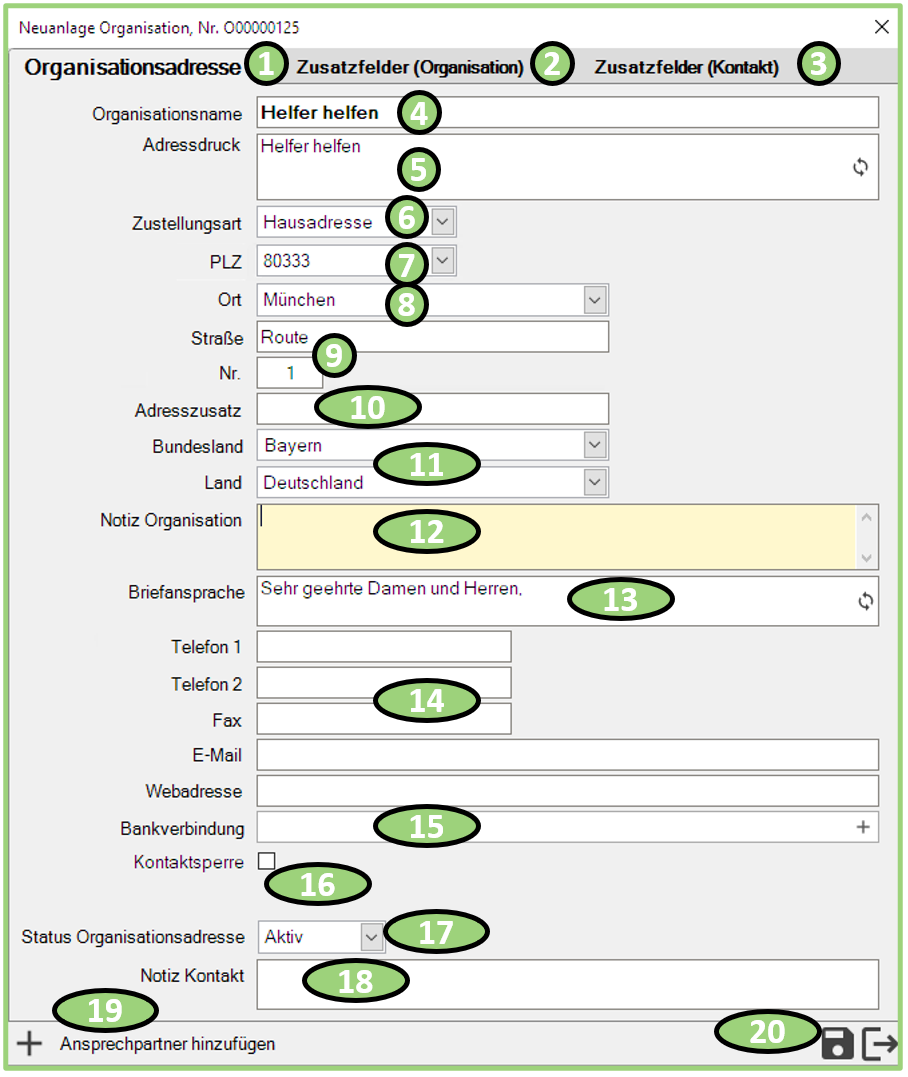Refresh the Adressdruck field with reload icon
Screen dimensions: 908x1077
[x=861, y=167]
